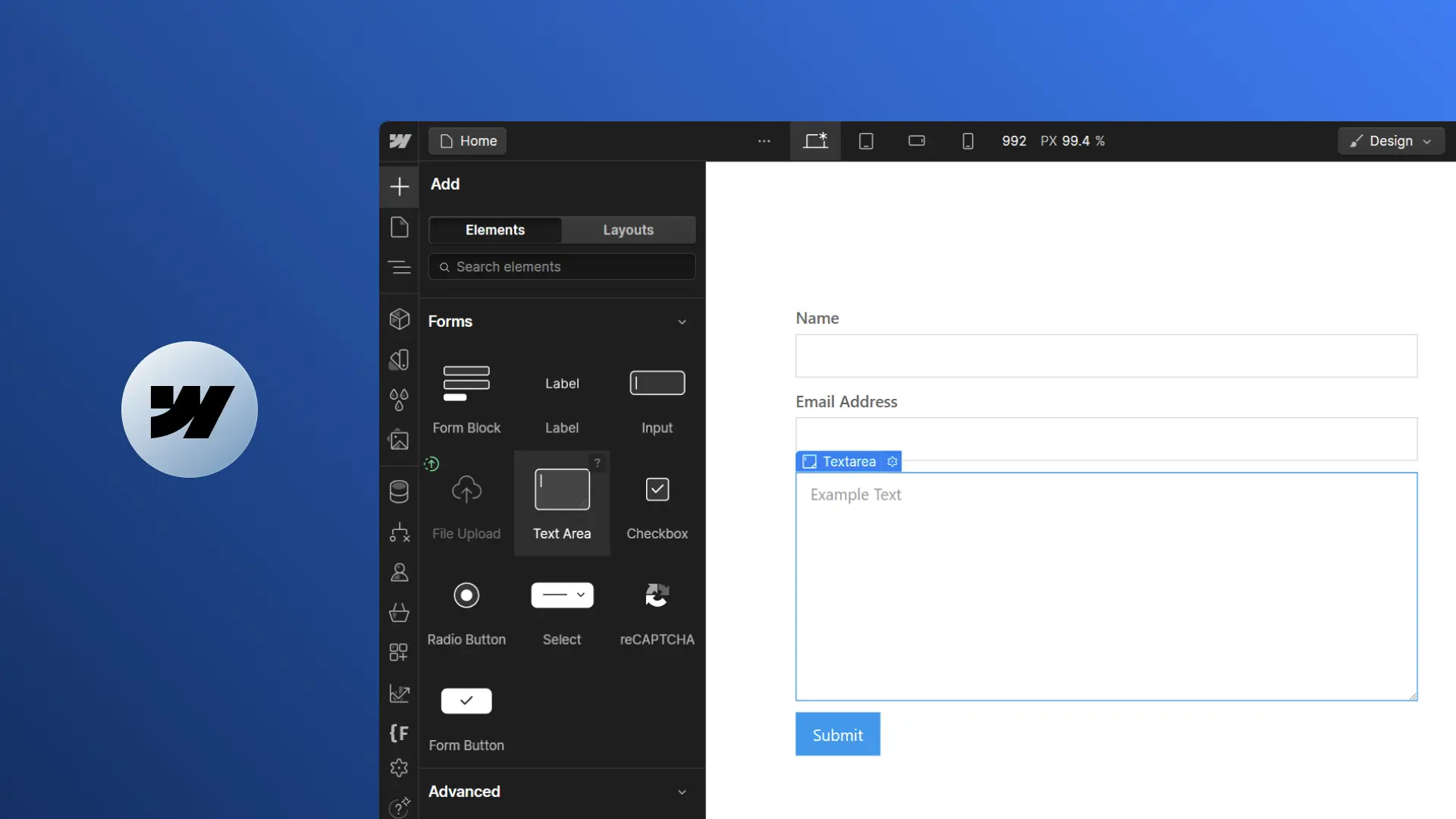The height and width of the screenshot is (819, 1456).
Task: Add a File Upload element
Action: pyautogui.click(x=466, y=504)
